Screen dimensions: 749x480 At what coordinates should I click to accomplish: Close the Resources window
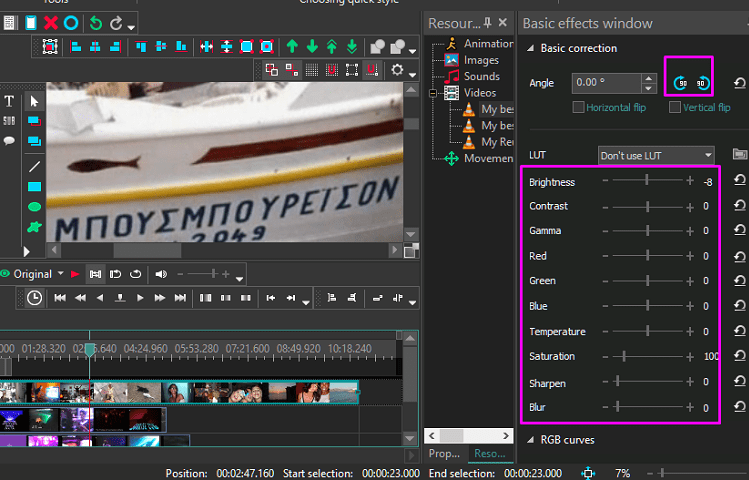tap(503, 22)
